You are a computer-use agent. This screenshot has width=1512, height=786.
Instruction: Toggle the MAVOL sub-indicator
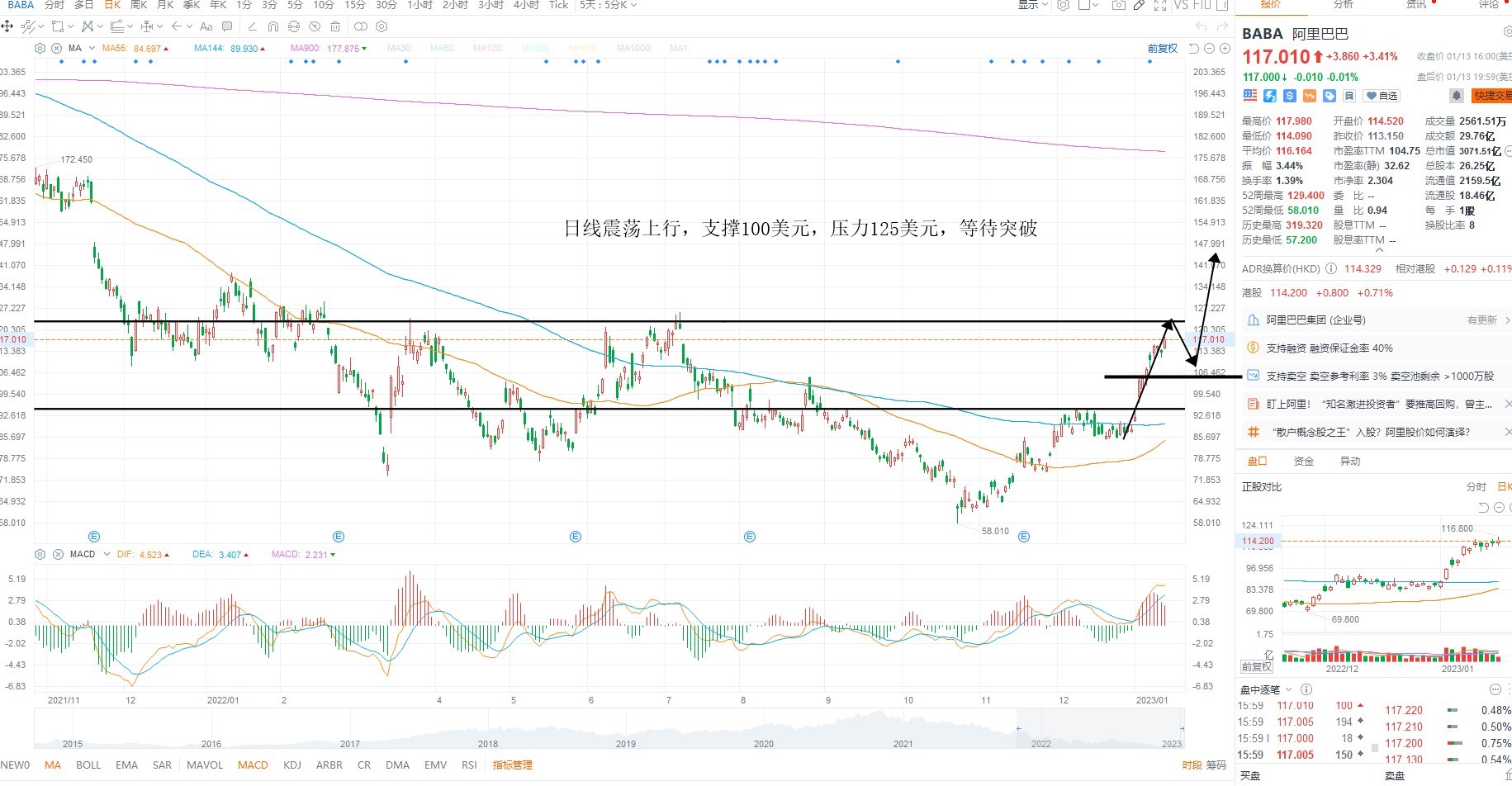tap(205, 765)
